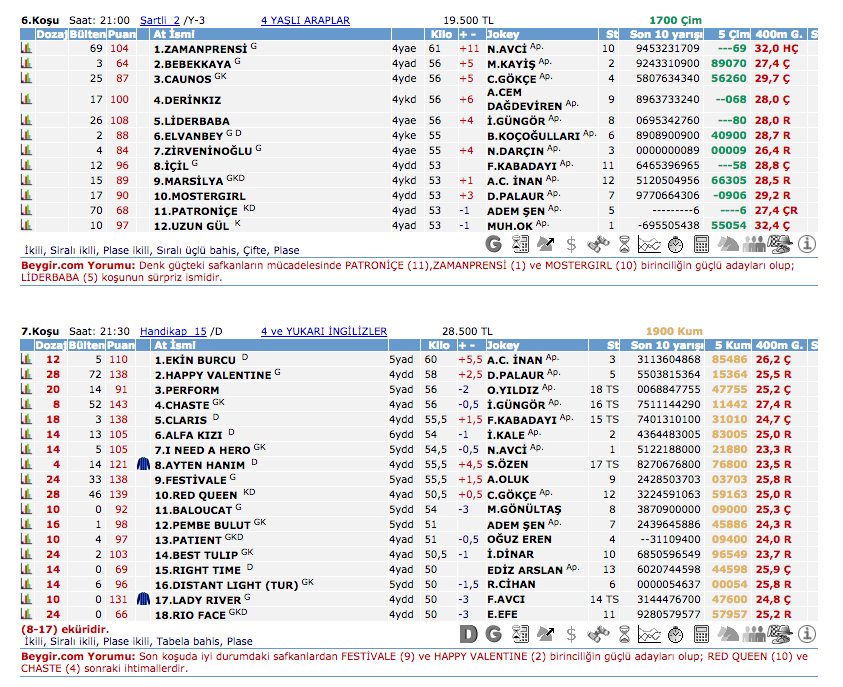The image size is (843, 687).
Task: Open the stopwatch icon under race 7
Action: coord(675,634)
